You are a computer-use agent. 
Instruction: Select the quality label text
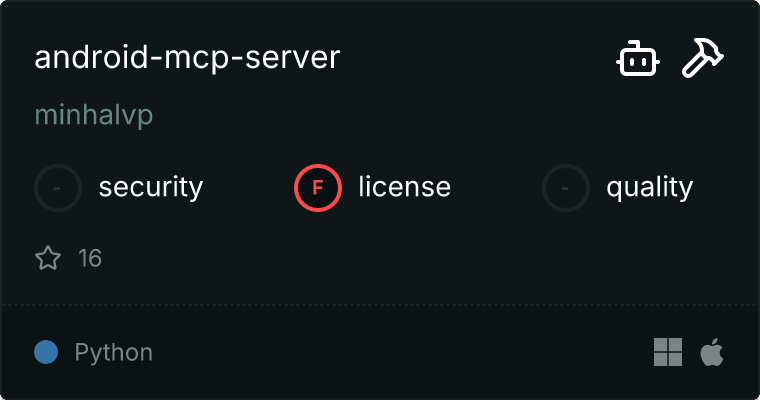[649, 187]
